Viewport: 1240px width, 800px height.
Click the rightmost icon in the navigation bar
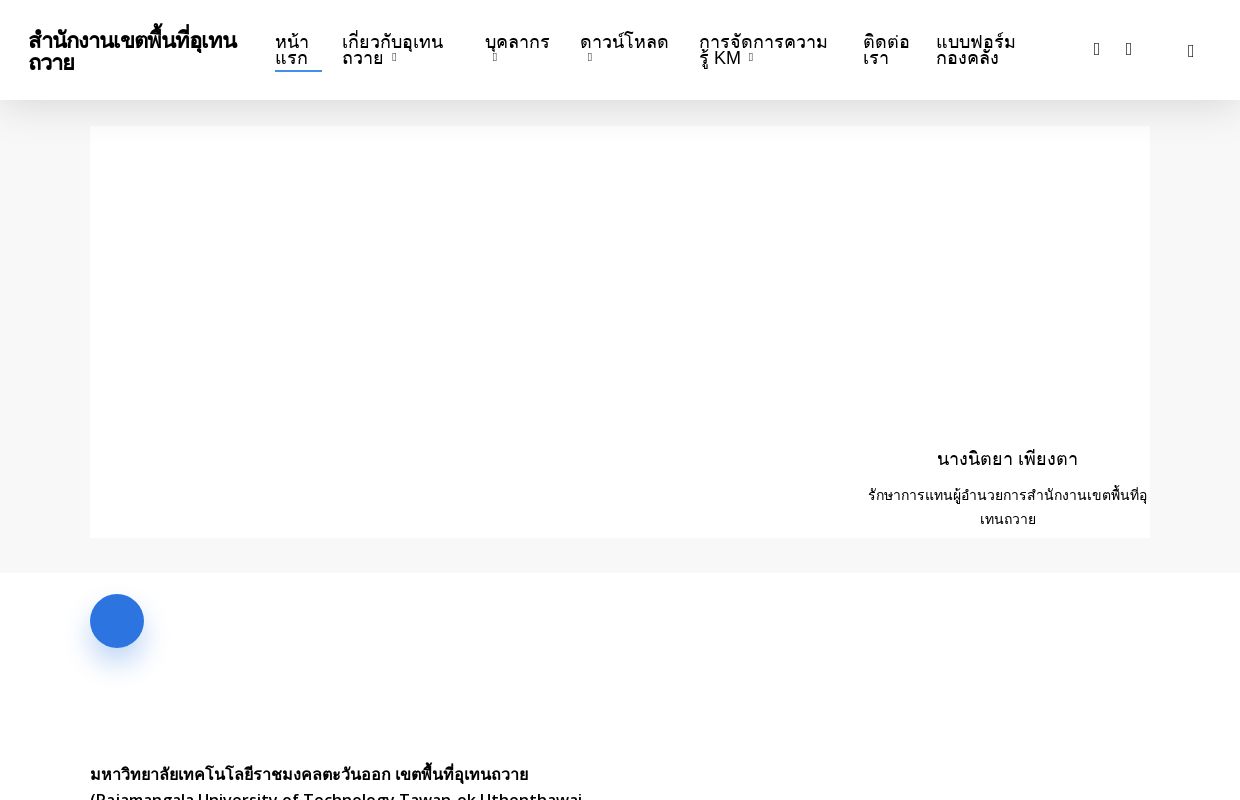click(x=1190, y=50)
